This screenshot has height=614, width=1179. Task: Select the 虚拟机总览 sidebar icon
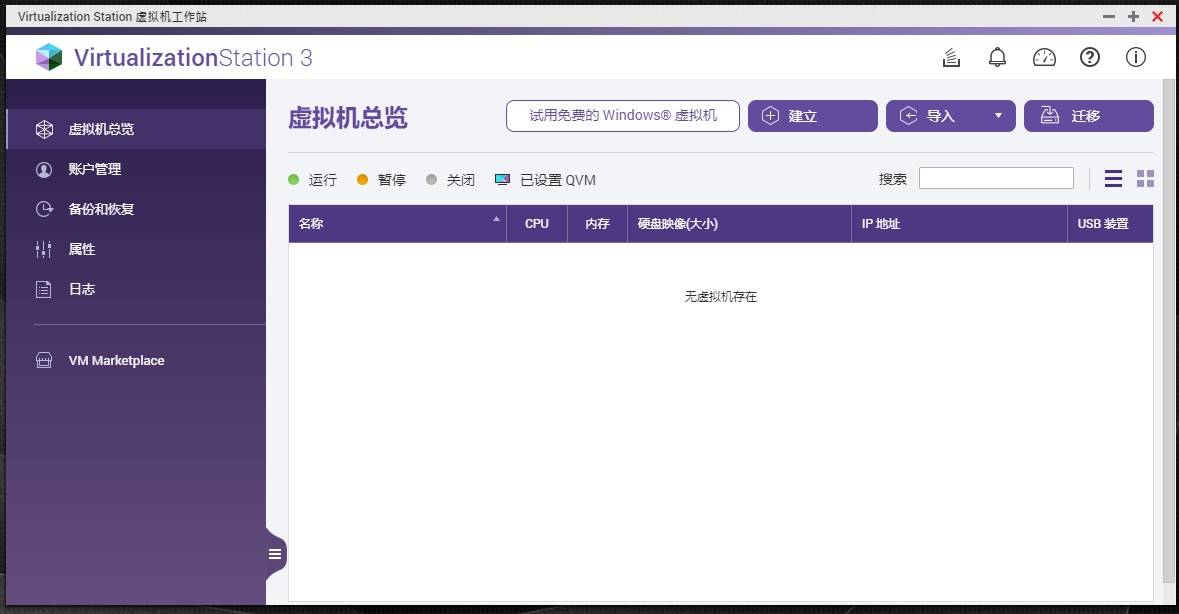pyautogui.click(x=43, y=129)
